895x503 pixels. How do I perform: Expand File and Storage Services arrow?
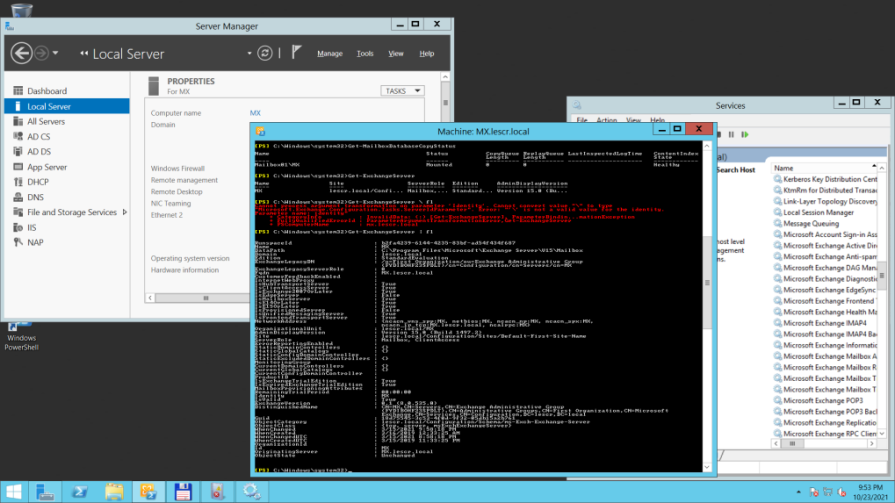click(x=124, y=212)
